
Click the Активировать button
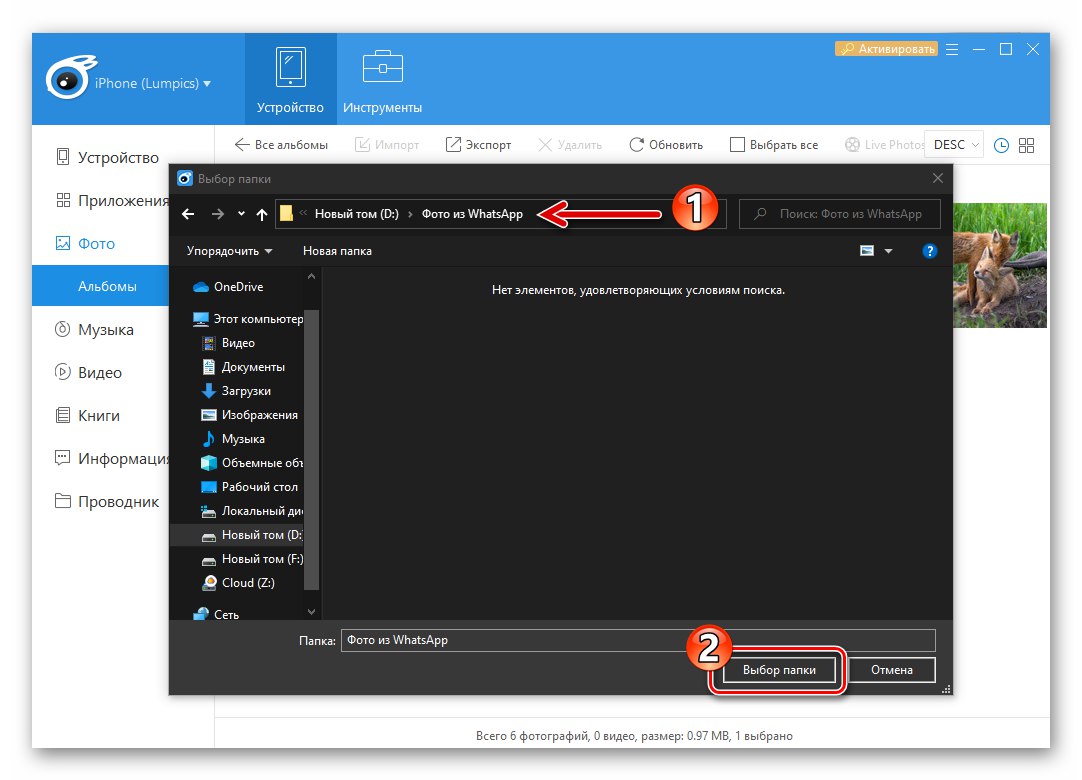(x=887, y=49)
